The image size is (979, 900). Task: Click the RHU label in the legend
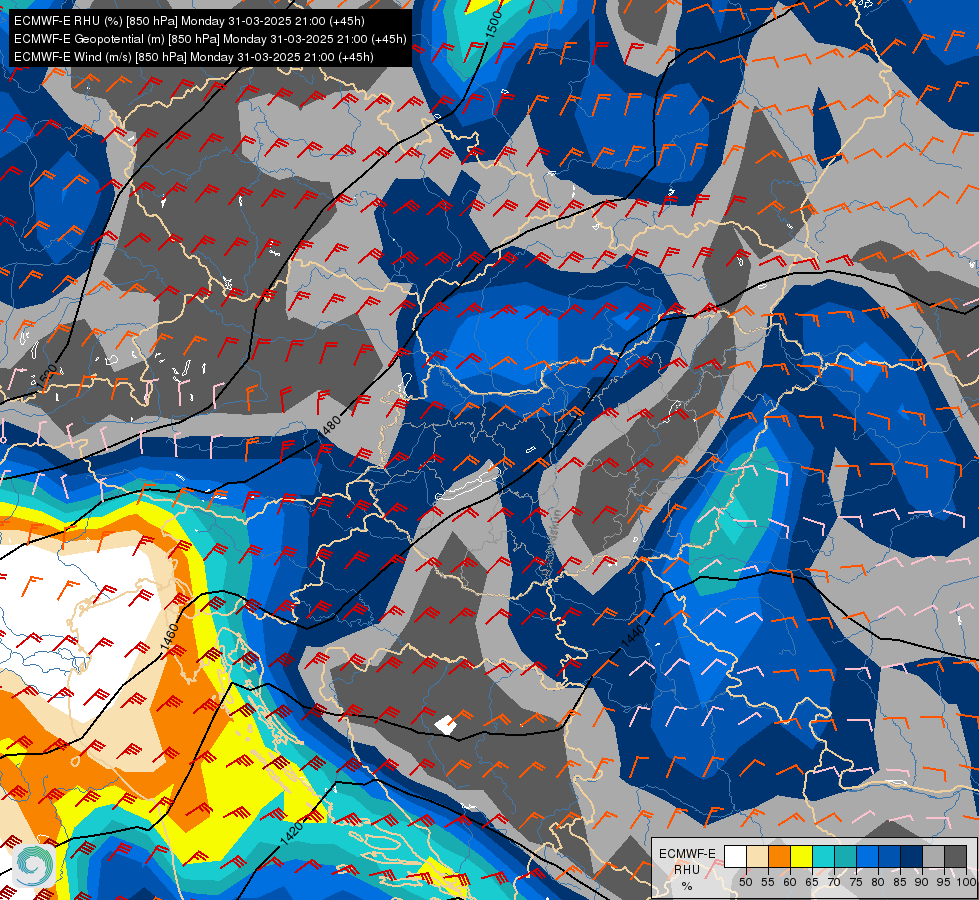click(687, 869)
